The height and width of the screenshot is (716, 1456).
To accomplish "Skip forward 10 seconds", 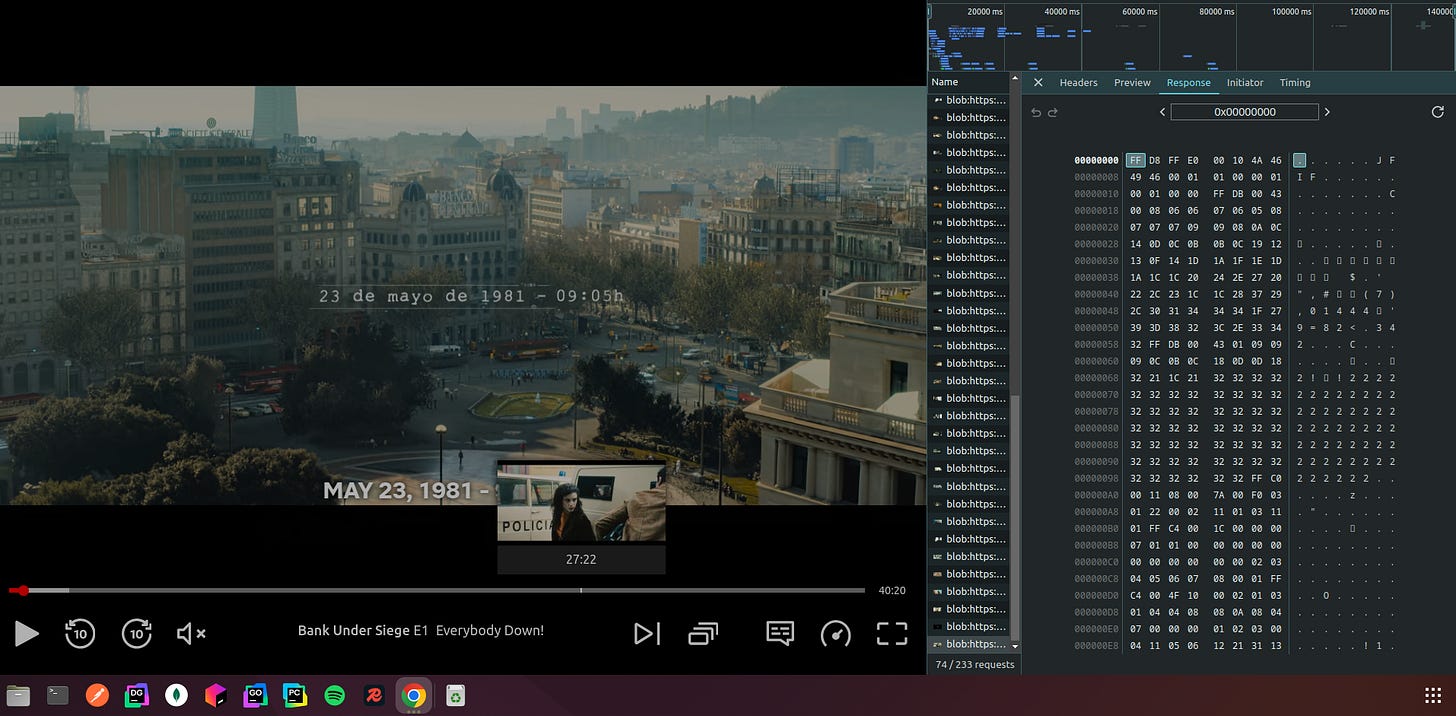I will click(x=137, y=633).
